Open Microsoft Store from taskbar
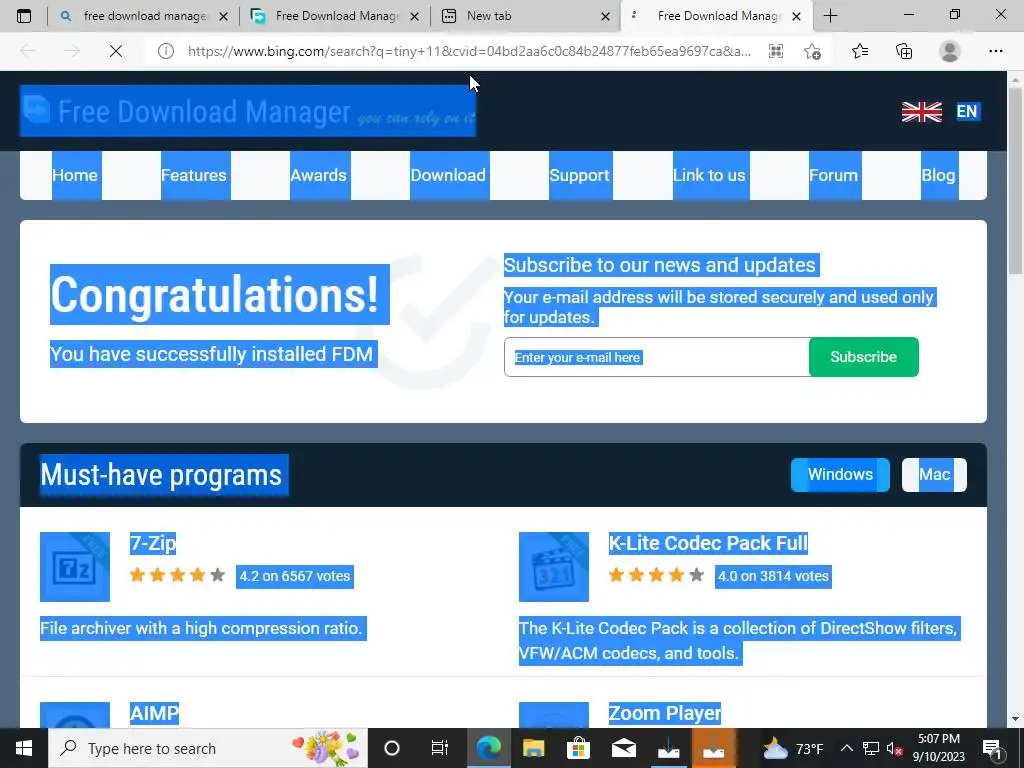Viewport: 1024px width, 768px height. pyautogui.click(x=578, y=748)
